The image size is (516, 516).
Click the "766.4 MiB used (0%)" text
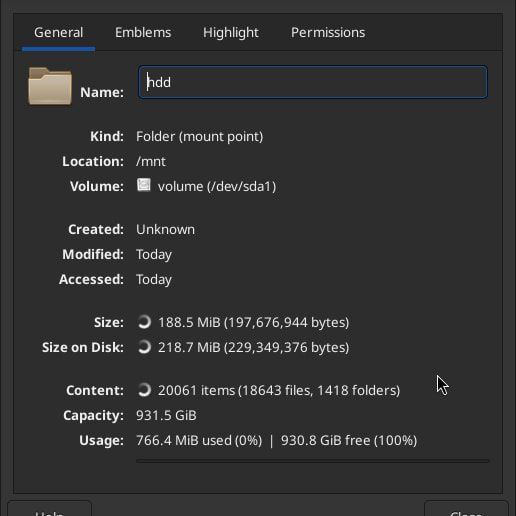point(199,440)
